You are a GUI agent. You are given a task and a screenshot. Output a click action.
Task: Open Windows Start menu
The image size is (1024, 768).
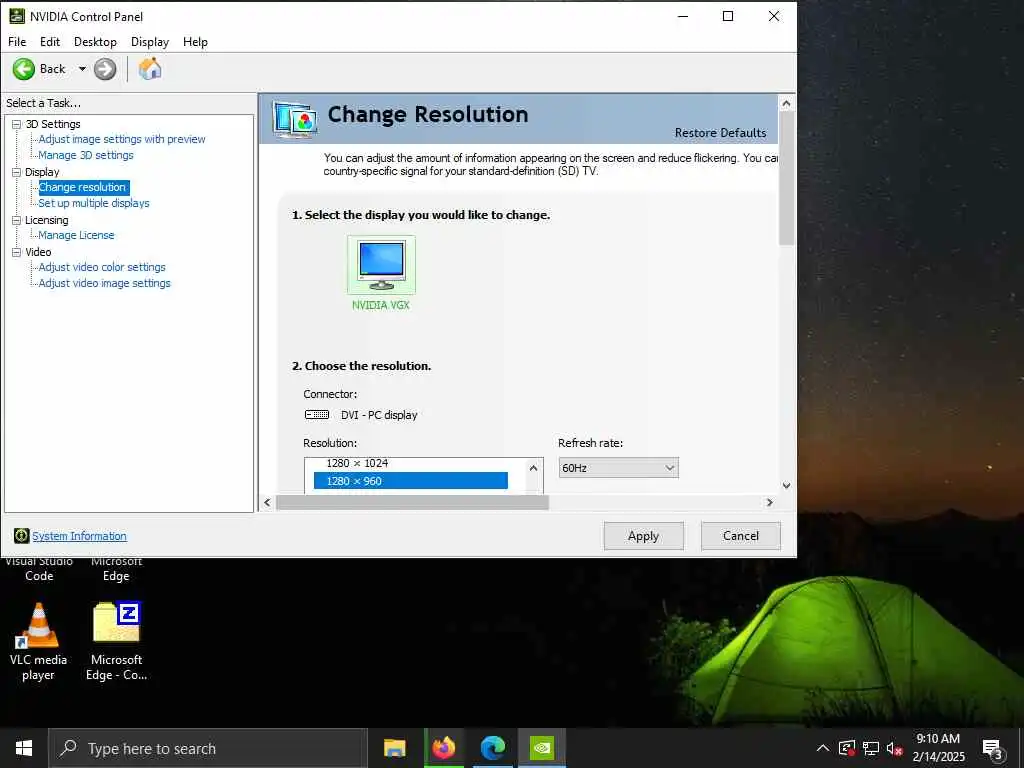[24, 748]
